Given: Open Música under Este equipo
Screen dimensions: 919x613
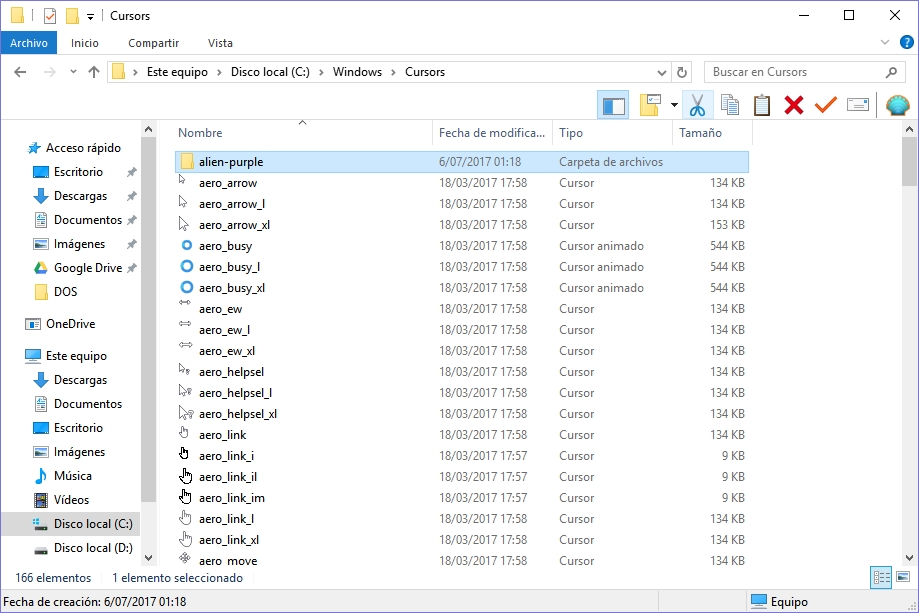Looking at the screenshot, I should point(73,476).
